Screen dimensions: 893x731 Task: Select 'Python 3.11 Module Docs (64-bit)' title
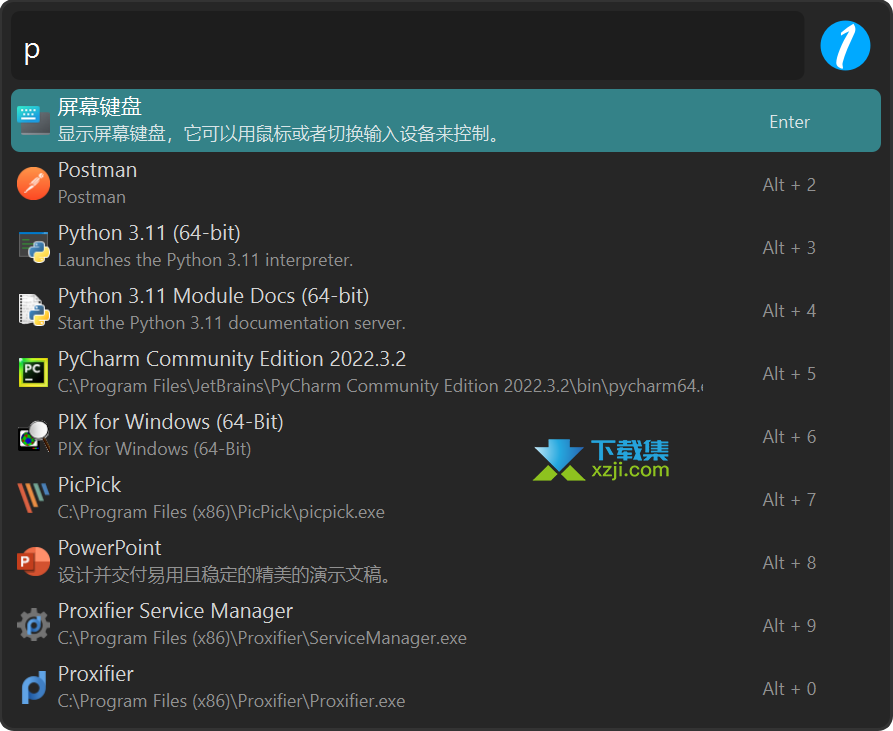point(214,297)
